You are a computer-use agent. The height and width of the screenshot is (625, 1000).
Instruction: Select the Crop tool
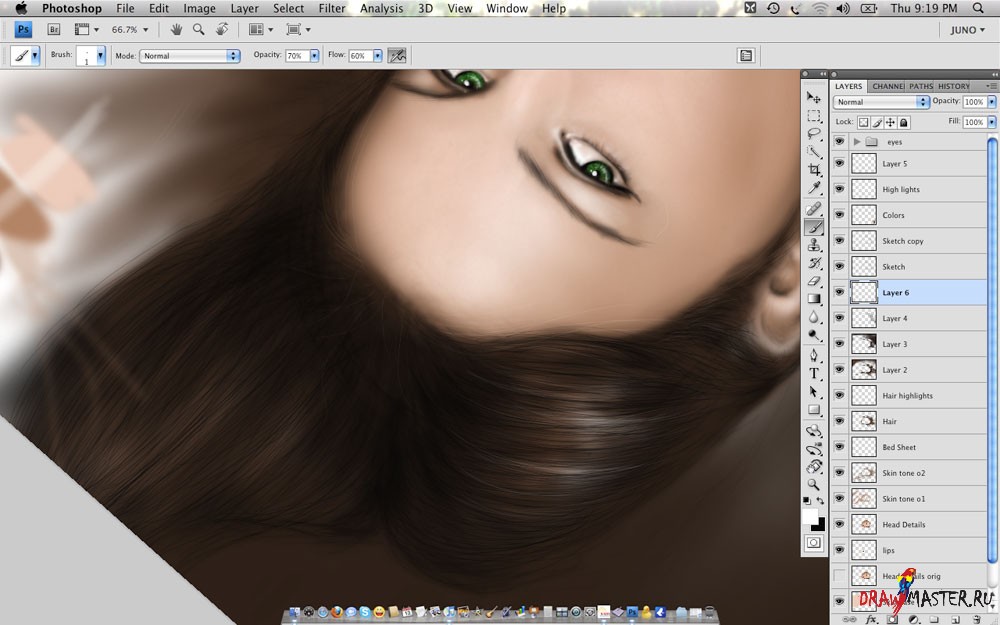click(814, 170)
